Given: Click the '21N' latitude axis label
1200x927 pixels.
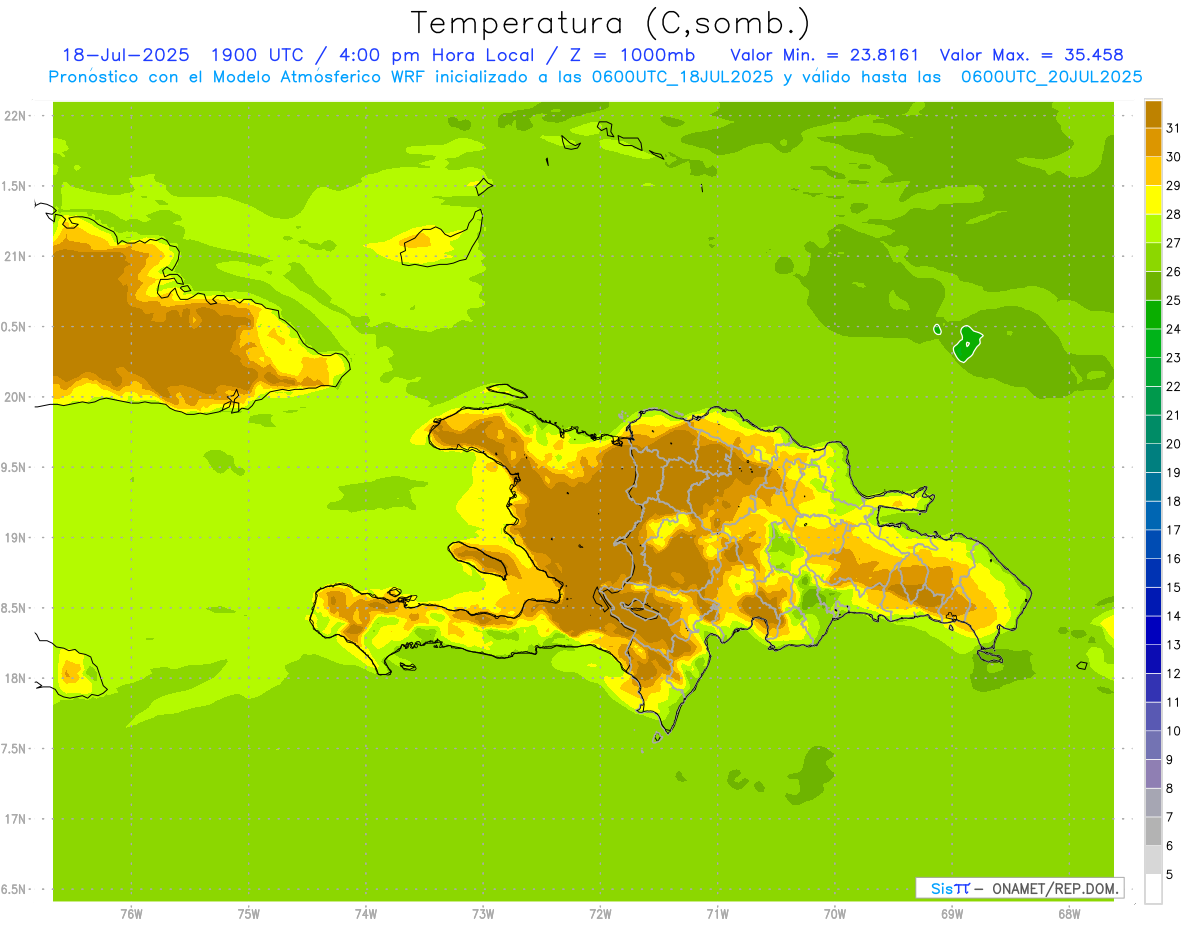Looking at the screenshot, I should [x=15, y=256].
